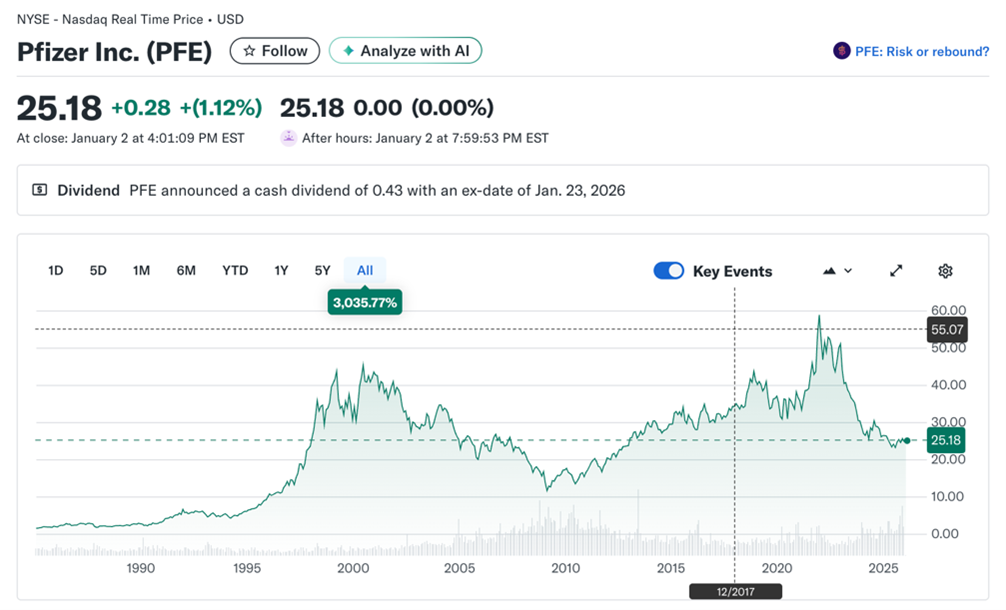The height and width of the screenshot is (610, 1006).
Task: Open the PFE: Risk or rebound link
Action: tap(921, 51)
